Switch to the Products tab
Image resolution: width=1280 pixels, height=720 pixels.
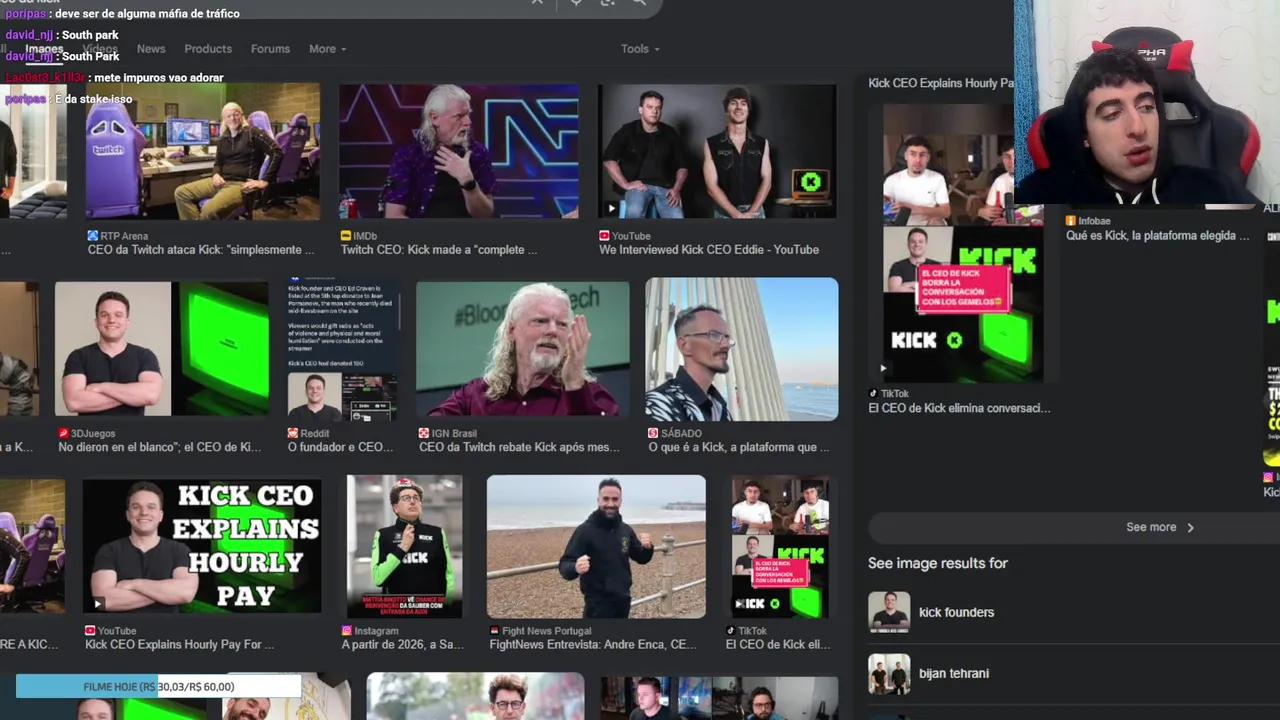click(208, 49)
